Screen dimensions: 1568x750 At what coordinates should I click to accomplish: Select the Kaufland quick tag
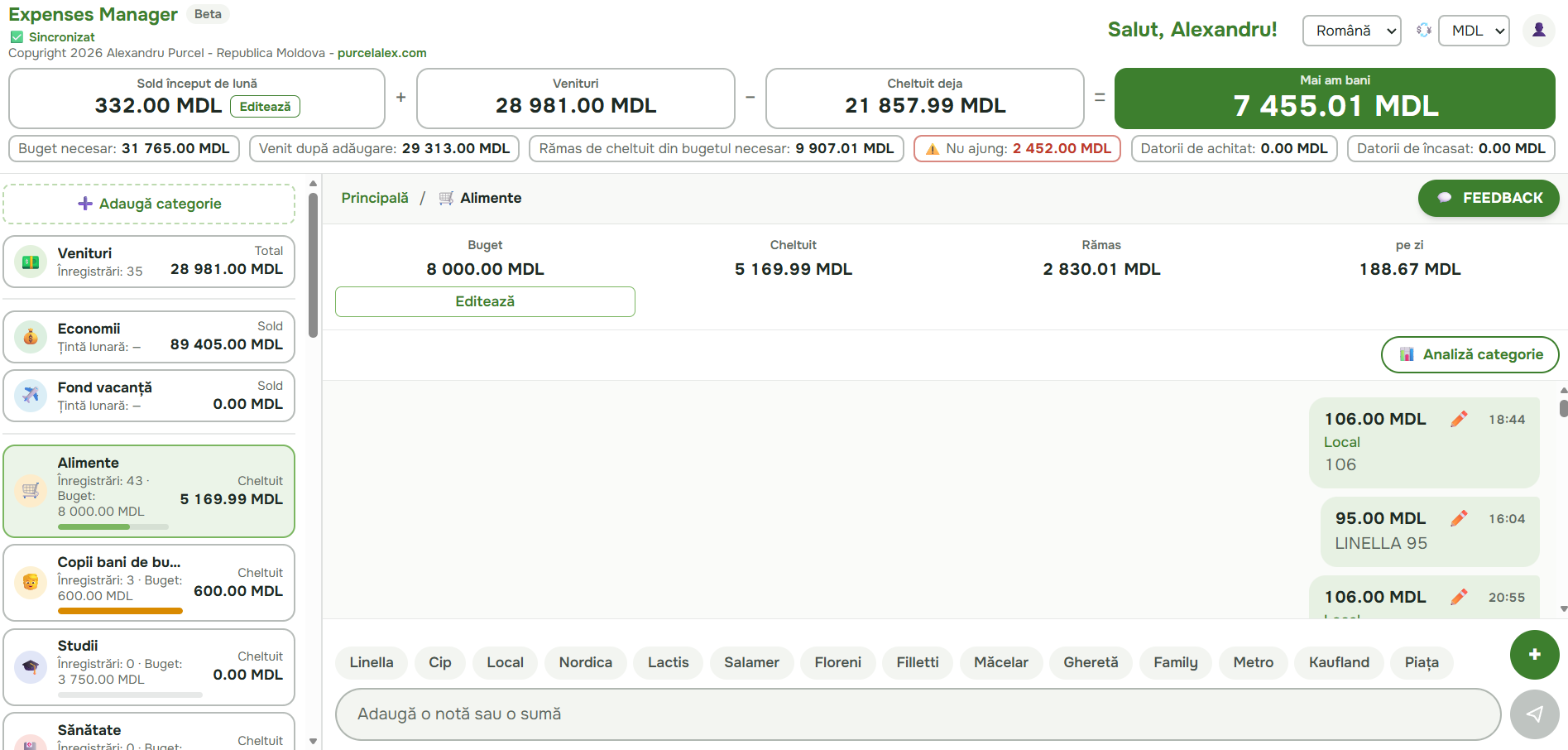tap(1339, 662)
